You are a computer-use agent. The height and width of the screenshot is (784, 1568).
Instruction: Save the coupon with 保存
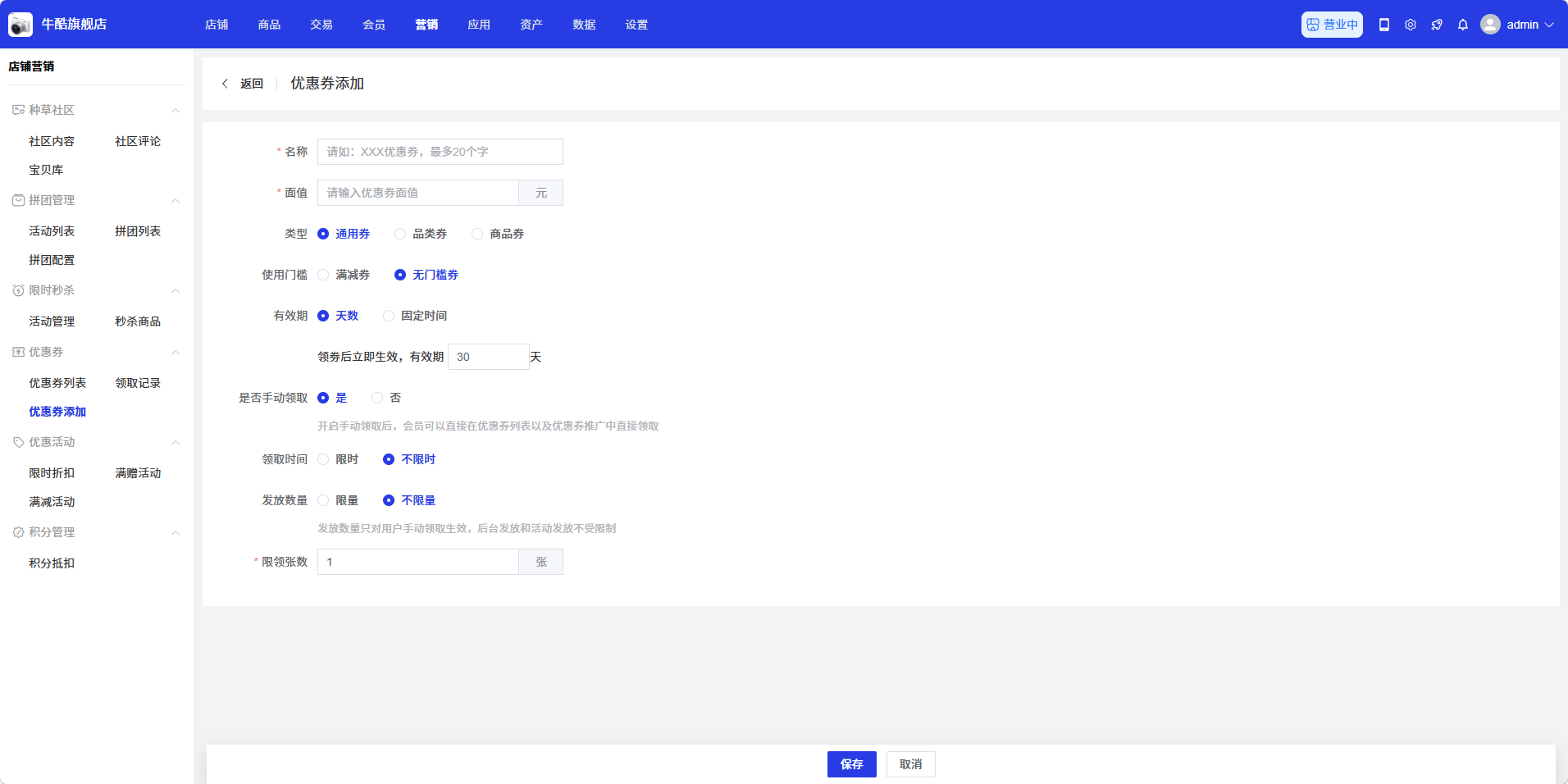click(852, 764)
